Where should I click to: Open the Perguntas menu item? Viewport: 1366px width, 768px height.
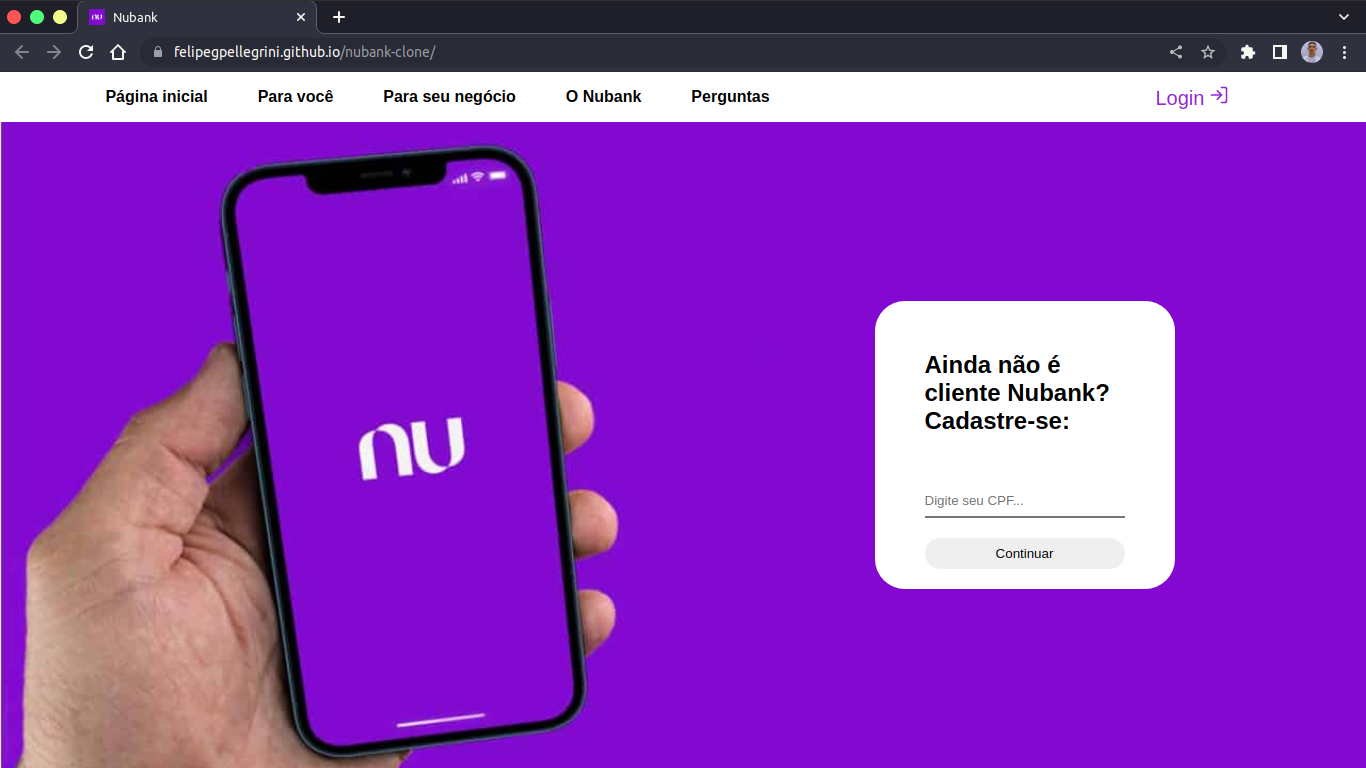(730, 96)
